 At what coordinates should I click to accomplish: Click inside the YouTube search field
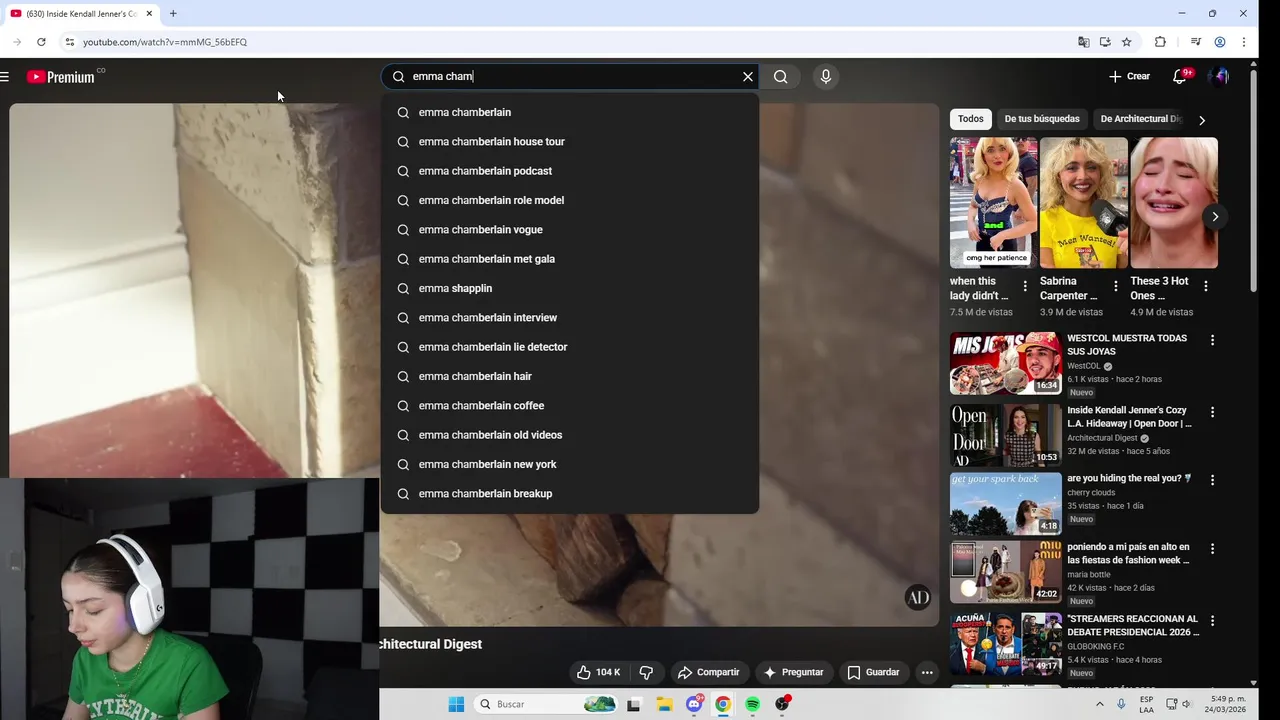click(x=570, y=76)
